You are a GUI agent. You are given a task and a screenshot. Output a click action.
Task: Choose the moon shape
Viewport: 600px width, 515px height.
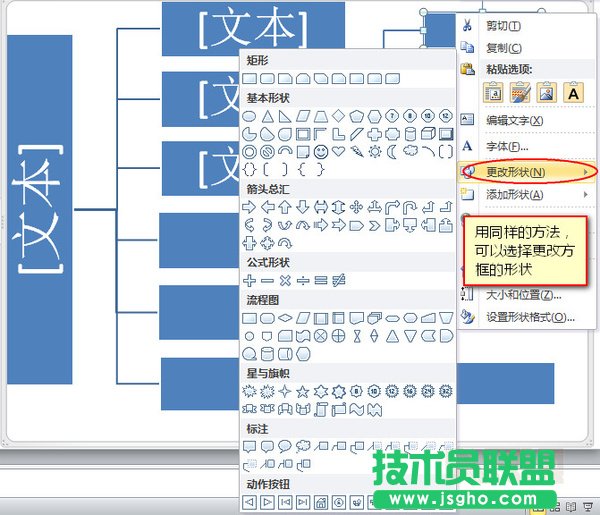tap(392, 152)
